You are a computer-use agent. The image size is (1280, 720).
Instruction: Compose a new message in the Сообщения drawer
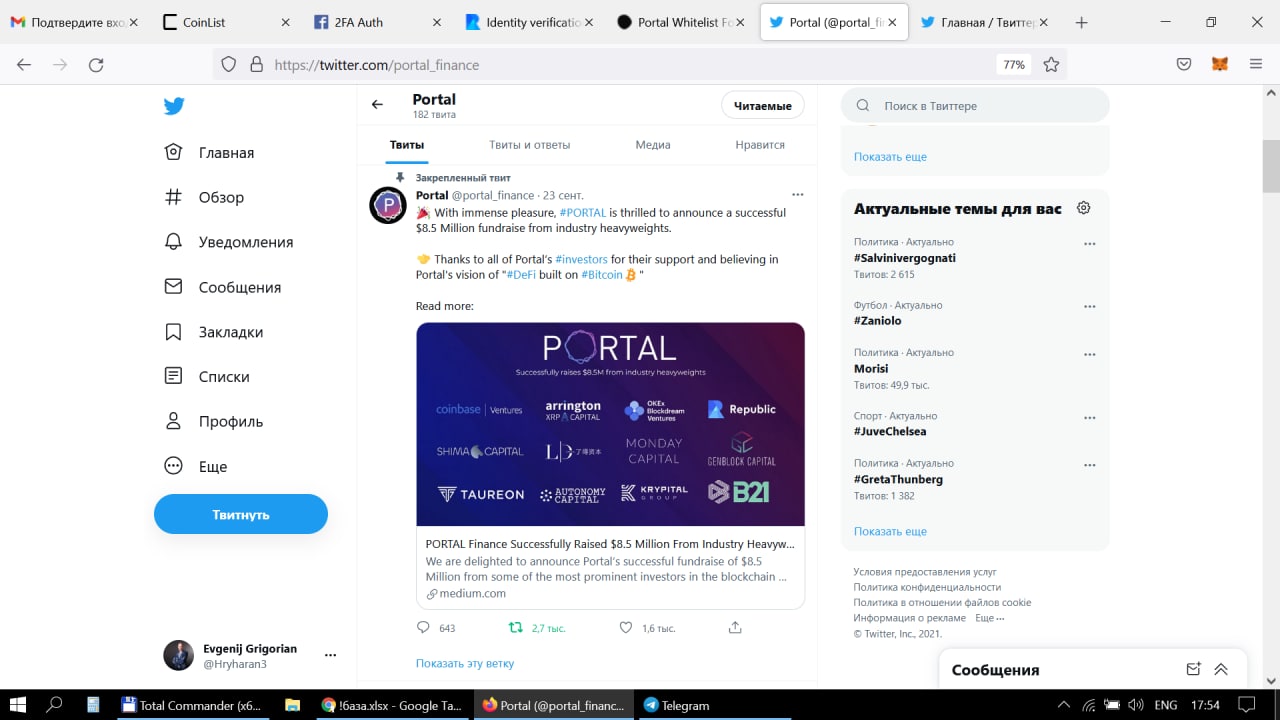pyautogui.click(x=1193, y=669)
